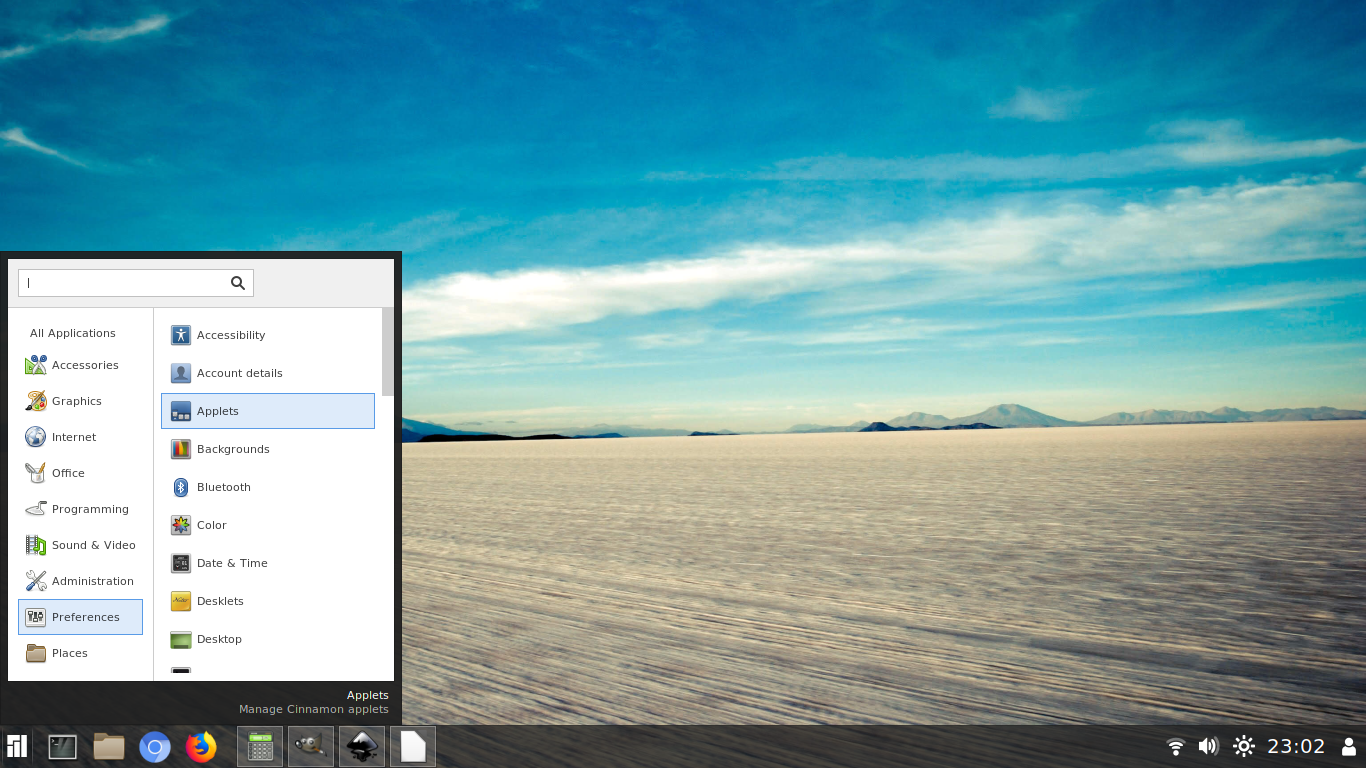Click the Color text entry
The width and height of the screenshot is (1366, 768).
(212, 525)
